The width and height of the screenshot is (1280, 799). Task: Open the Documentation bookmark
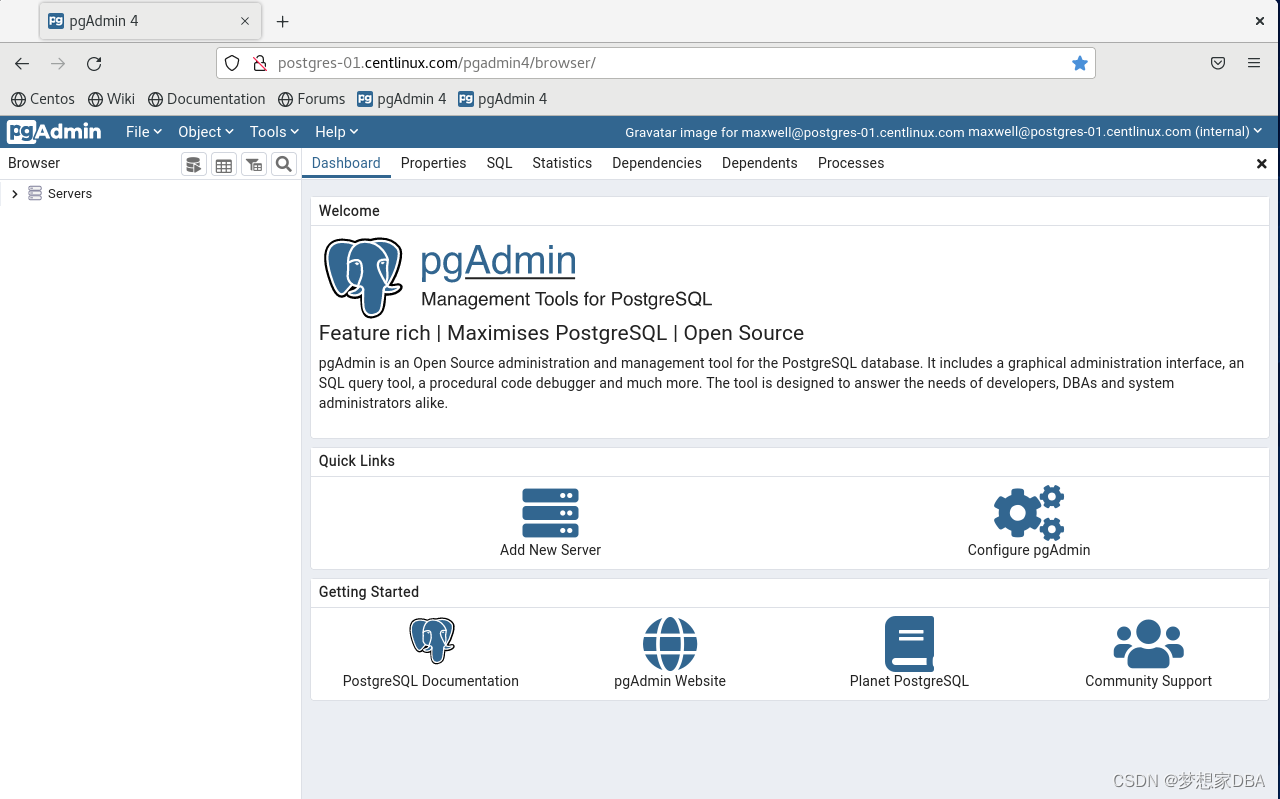206,99
